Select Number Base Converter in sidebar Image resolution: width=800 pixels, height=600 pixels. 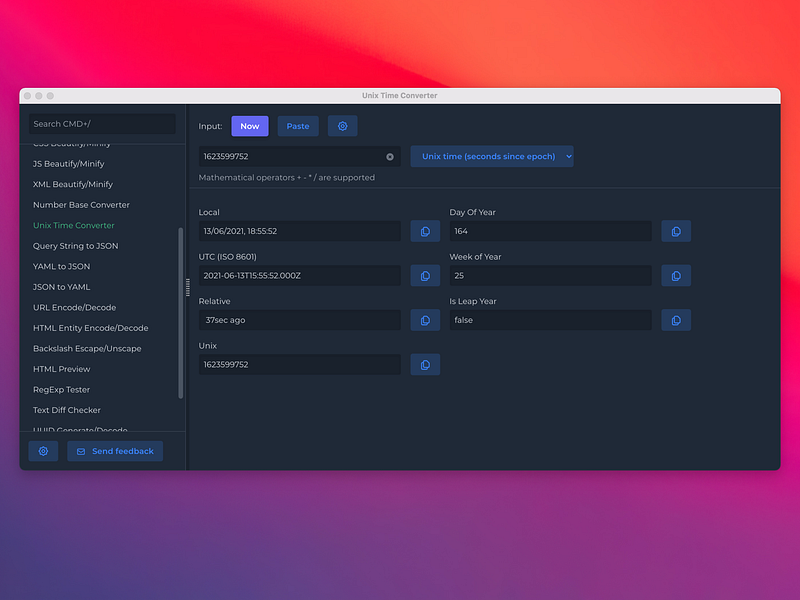pyautogui.click(x=81, y=205)
